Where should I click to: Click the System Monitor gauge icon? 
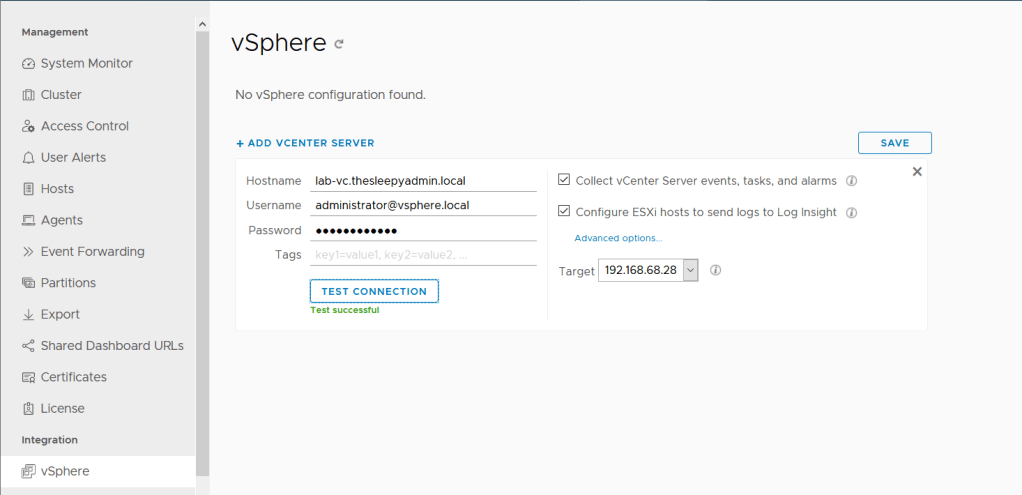pyautogui.click(x=28, y=64)
